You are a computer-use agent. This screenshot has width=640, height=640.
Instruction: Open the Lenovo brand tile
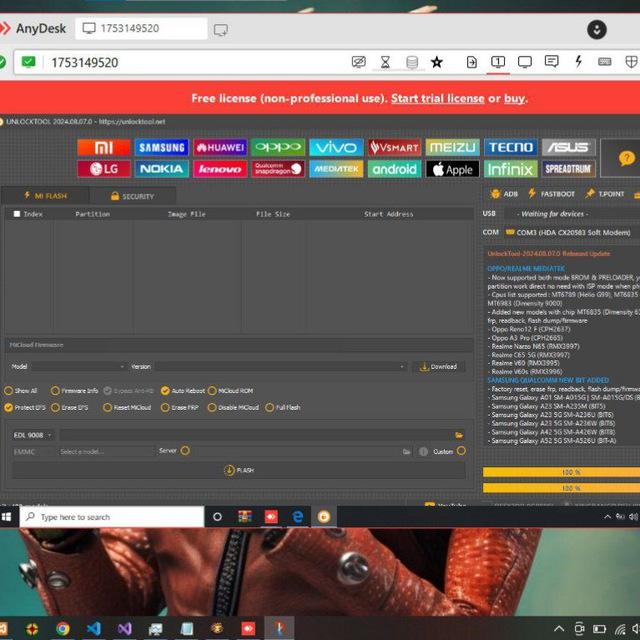point(220,169)
